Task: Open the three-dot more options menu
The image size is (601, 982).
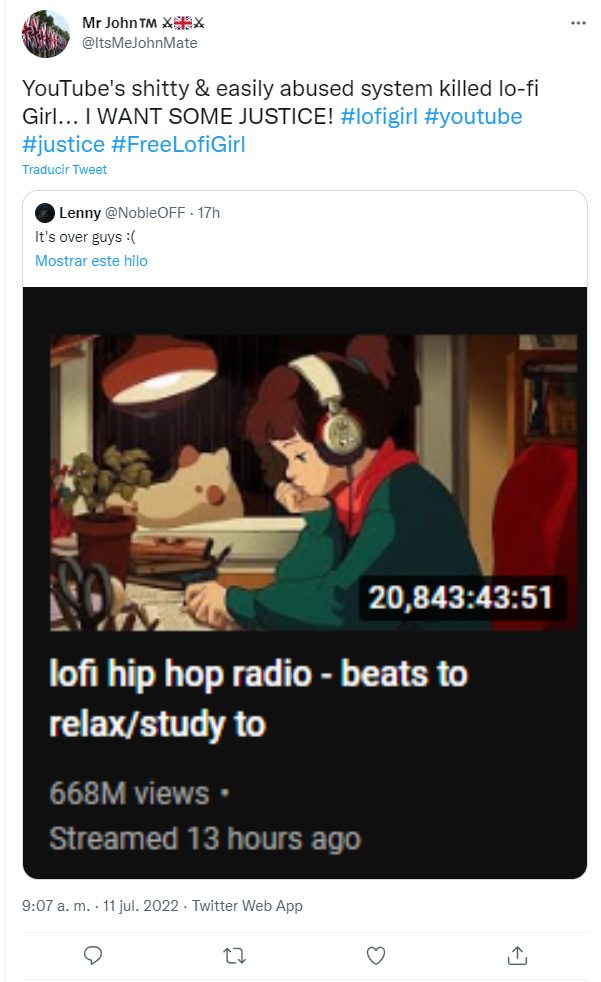Action: point(578,22)
